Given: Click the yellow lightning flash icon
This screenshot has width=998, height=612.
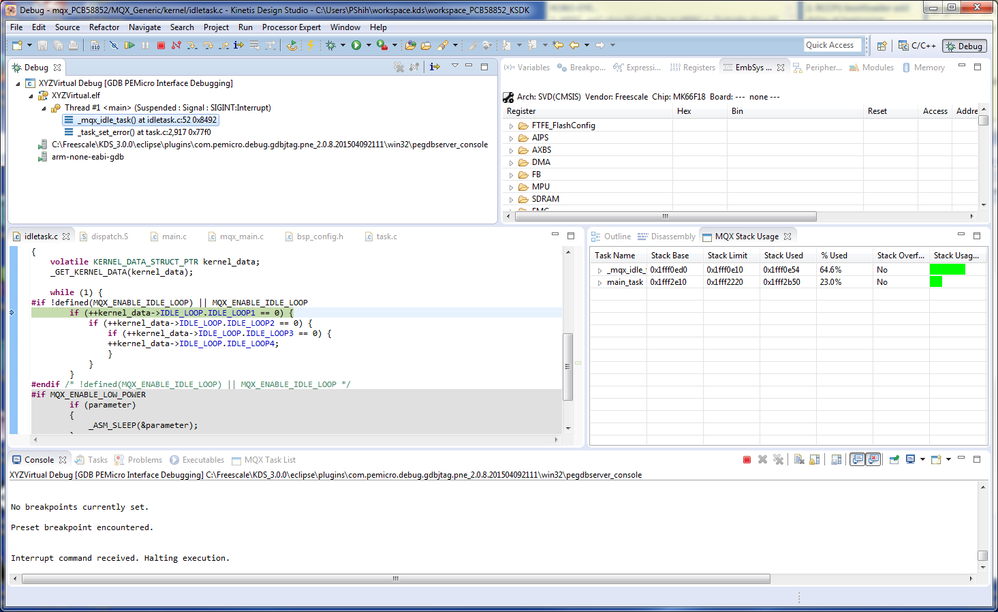Looking at the screenshot, I should pyautogui.click(x=311, y=45).
